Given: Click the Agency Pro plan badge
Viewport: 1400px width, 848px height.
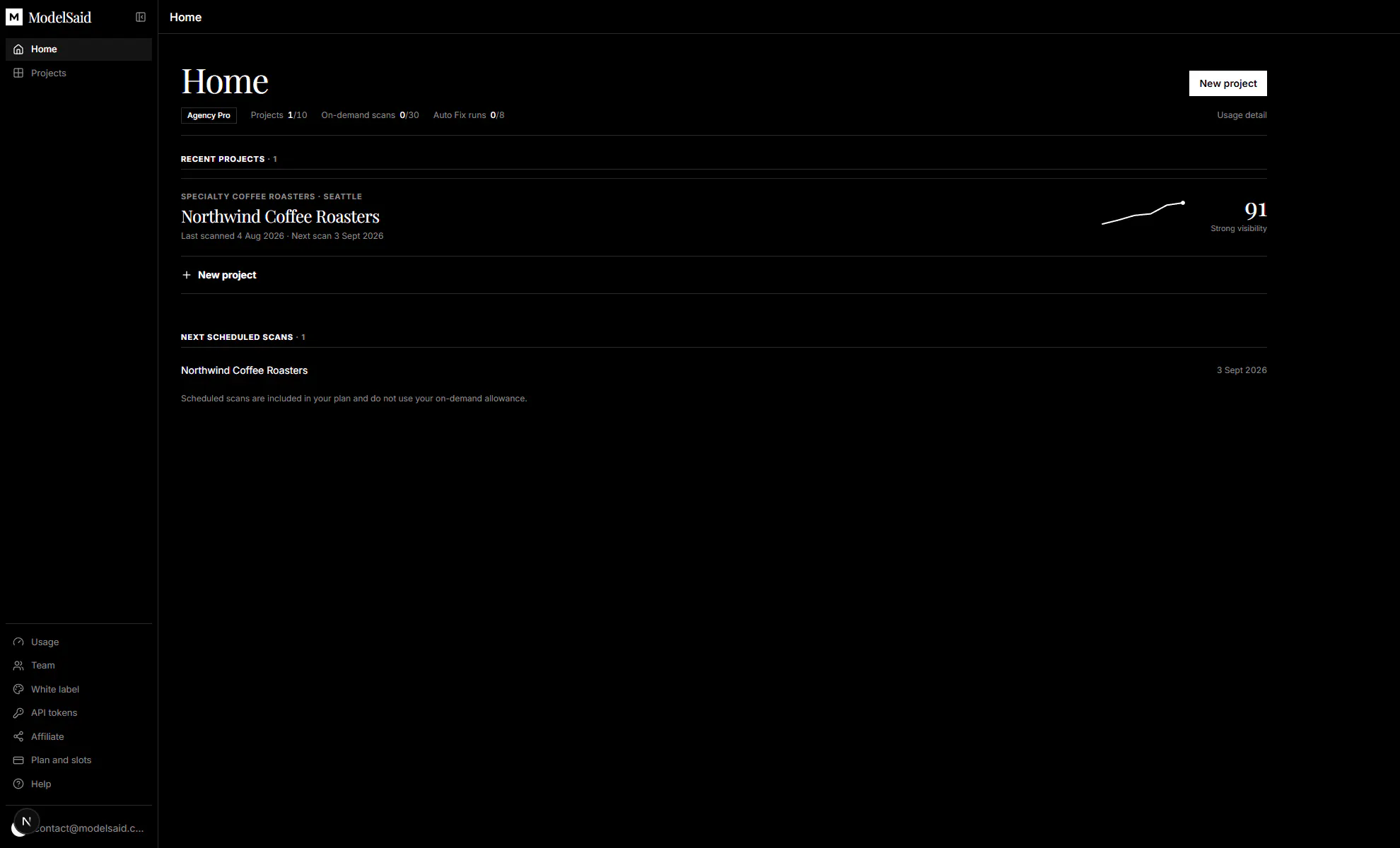Looking at the screenshot, I should pyautogui.click(x=209, y=115).
